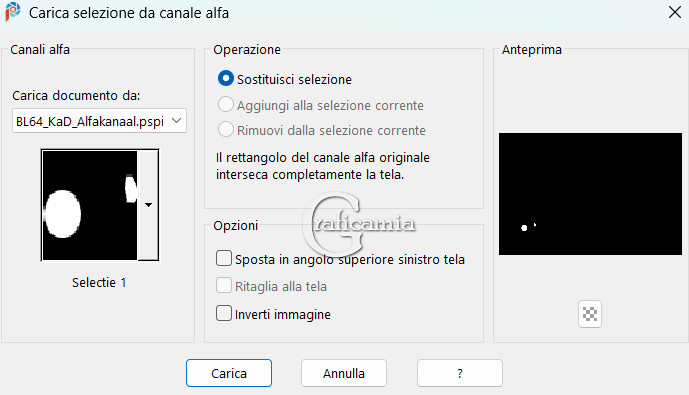The image size is (689, 395).
Task: Click the Anteprima selection preview image
Action: point(590,194)
